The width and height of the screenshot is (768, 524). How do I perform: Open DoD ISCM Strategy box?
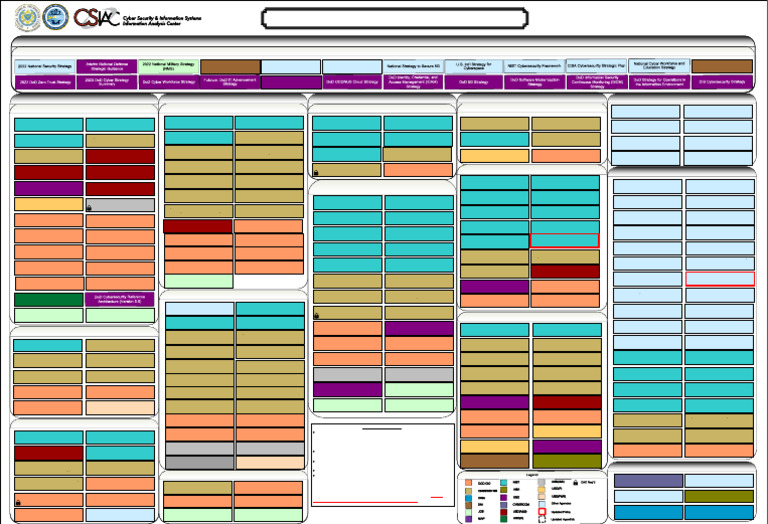pyautogui.click(x=596, y=82)
